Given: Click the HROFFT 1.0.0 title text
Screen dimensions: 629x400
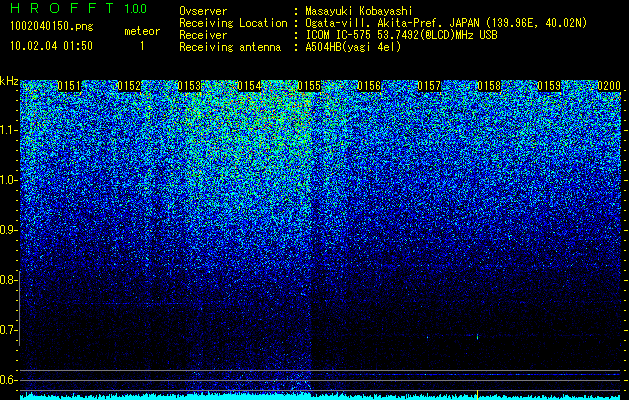Looking at the screenshot, I should pyautogui.click(x=79, y=8).
